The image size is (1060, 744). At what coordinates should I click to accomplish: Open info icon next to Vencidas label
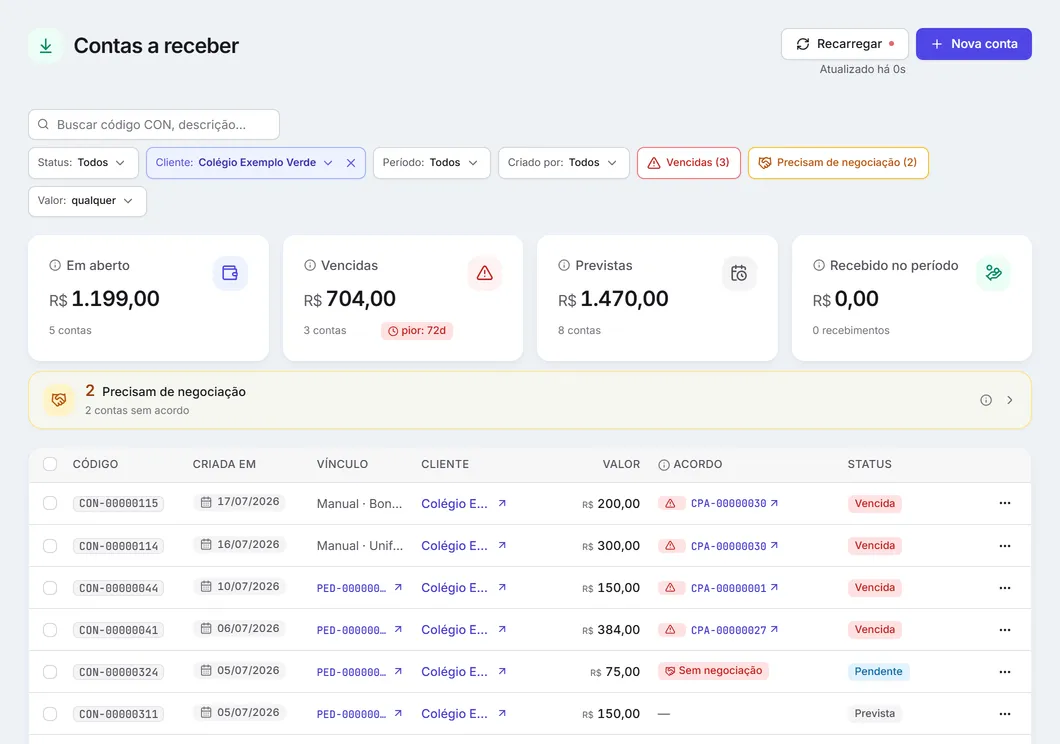coord(310,266)
